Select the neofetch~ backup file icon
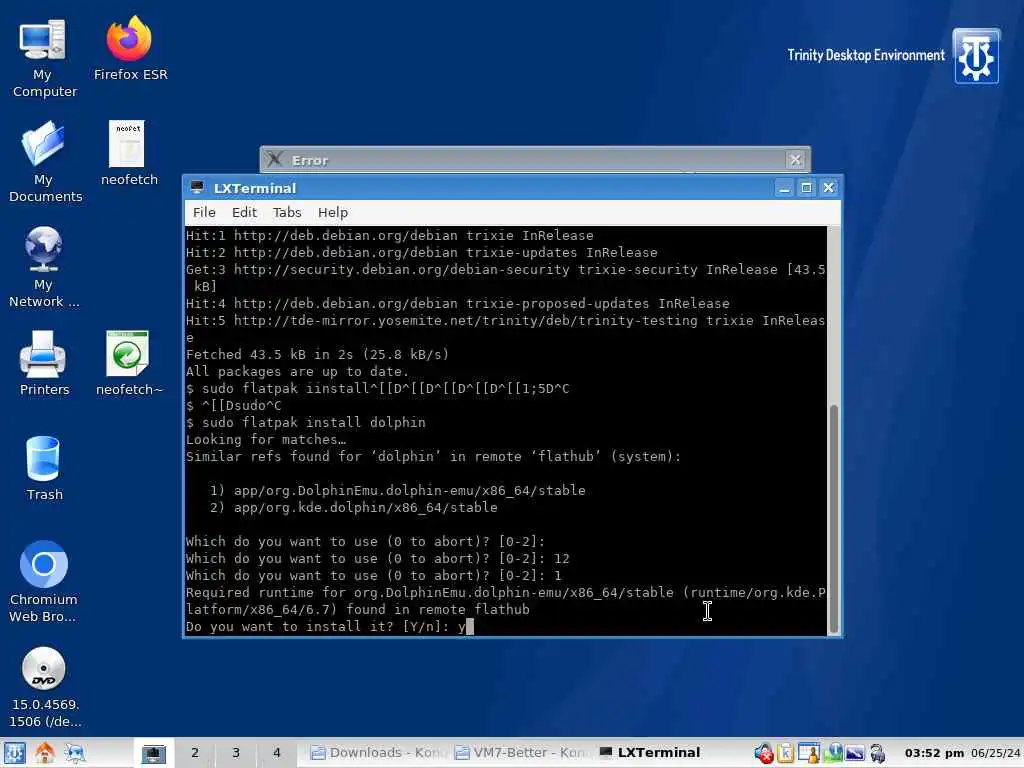 click(128, 363)
